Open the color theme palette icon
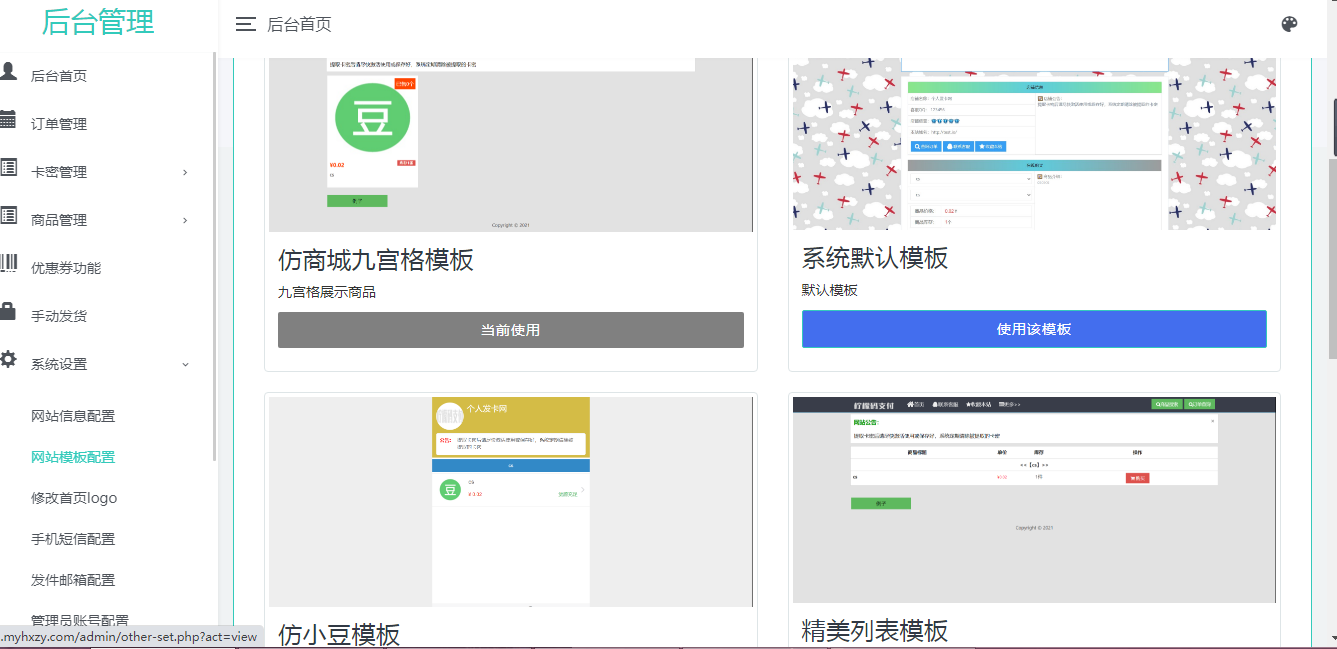The width and height of the screenshot is (1337, 649). pos(1289,25)
